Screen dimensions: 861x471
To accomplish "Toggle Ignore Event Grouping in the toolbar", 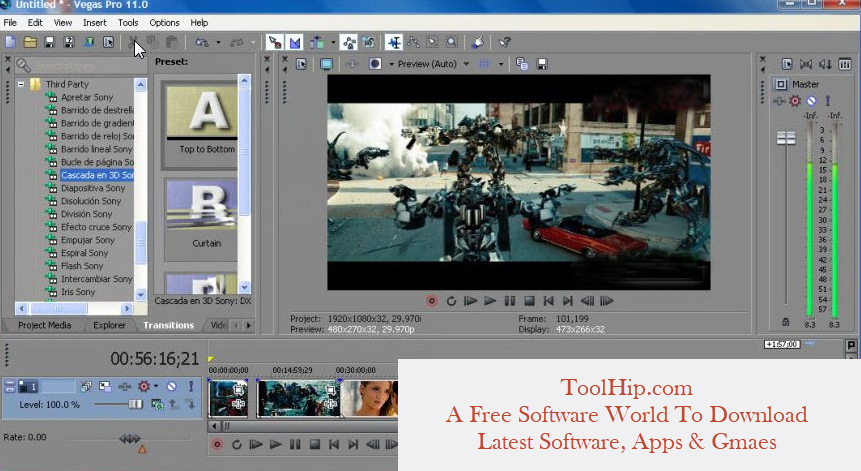I will click(369, 42).
